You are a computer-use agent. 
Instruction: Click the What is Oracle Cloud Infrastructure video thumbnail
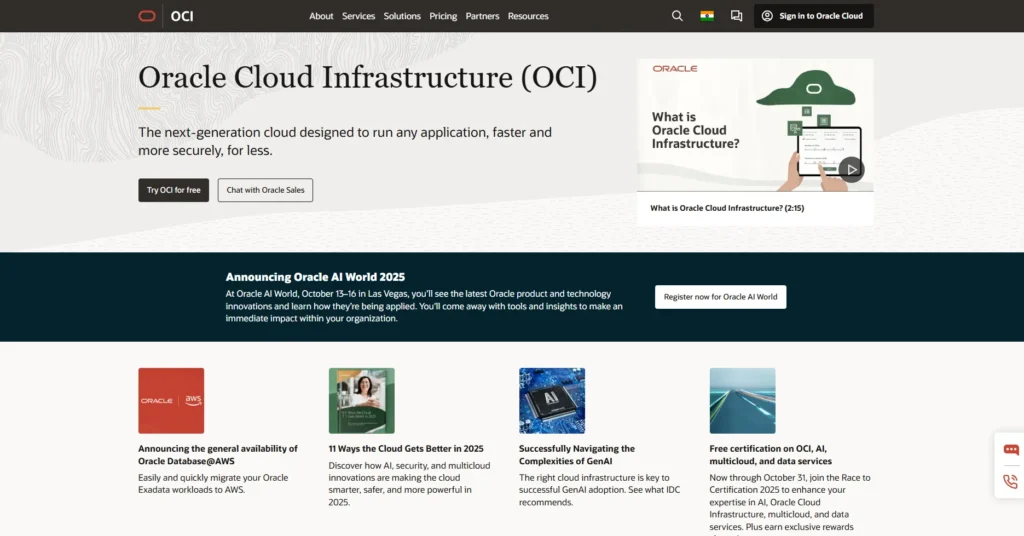point(755,125)
